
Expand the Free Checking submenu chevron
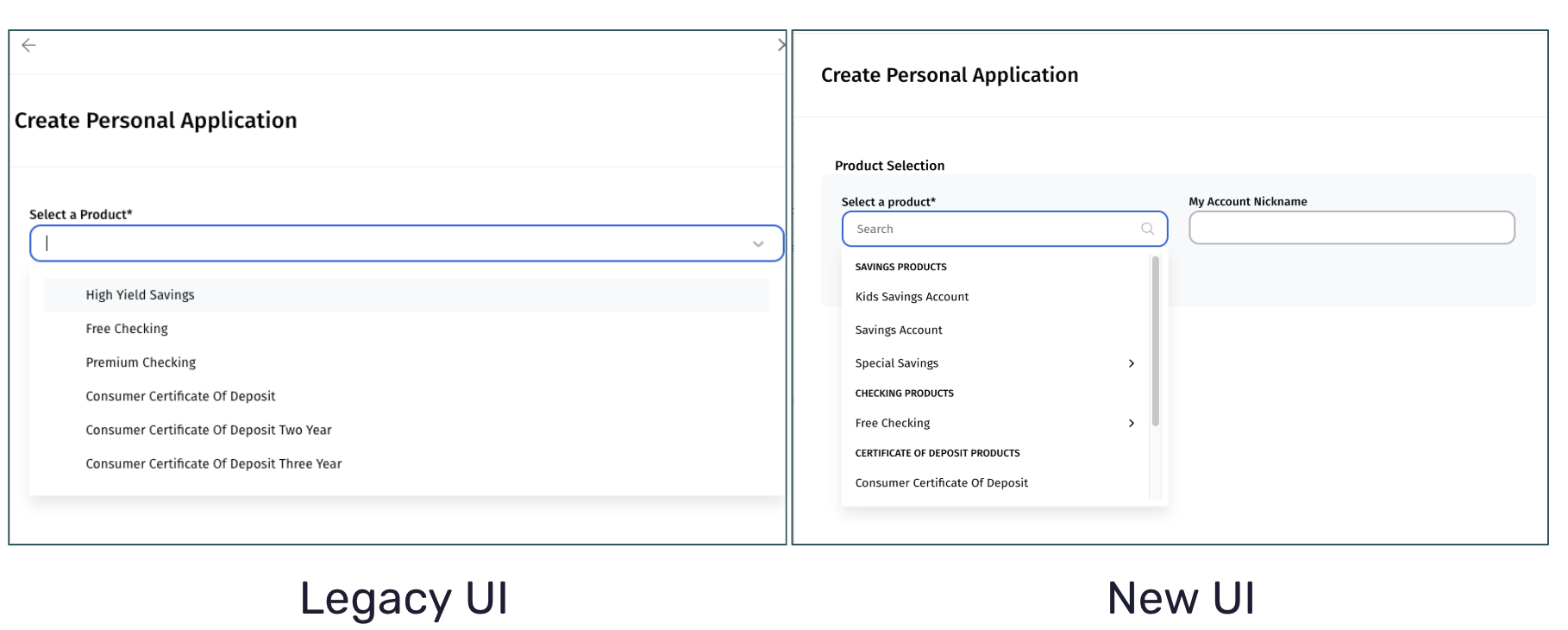(x=1132, y=423)
